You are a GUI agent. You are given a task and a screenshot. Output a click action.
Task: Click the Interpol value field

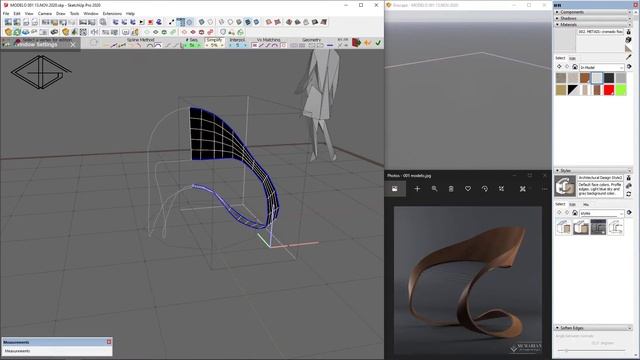(x=237, y=45)
